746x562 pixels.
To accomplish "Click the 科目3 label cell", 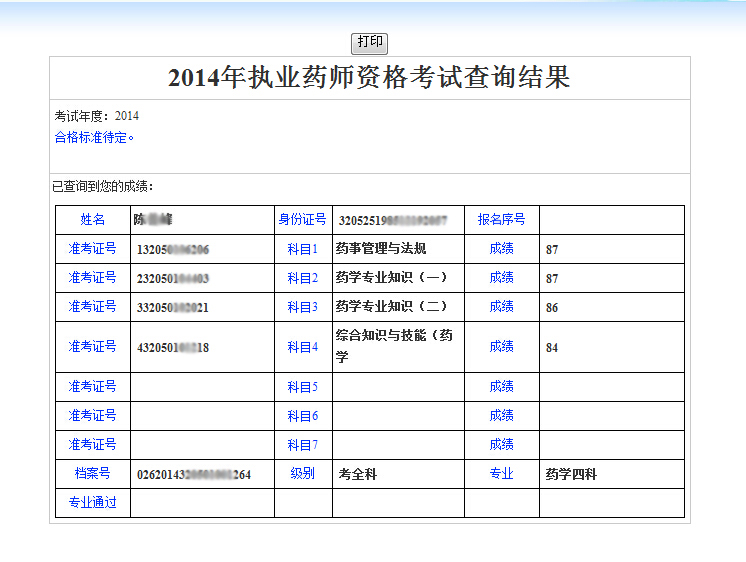I will point(303,307).
